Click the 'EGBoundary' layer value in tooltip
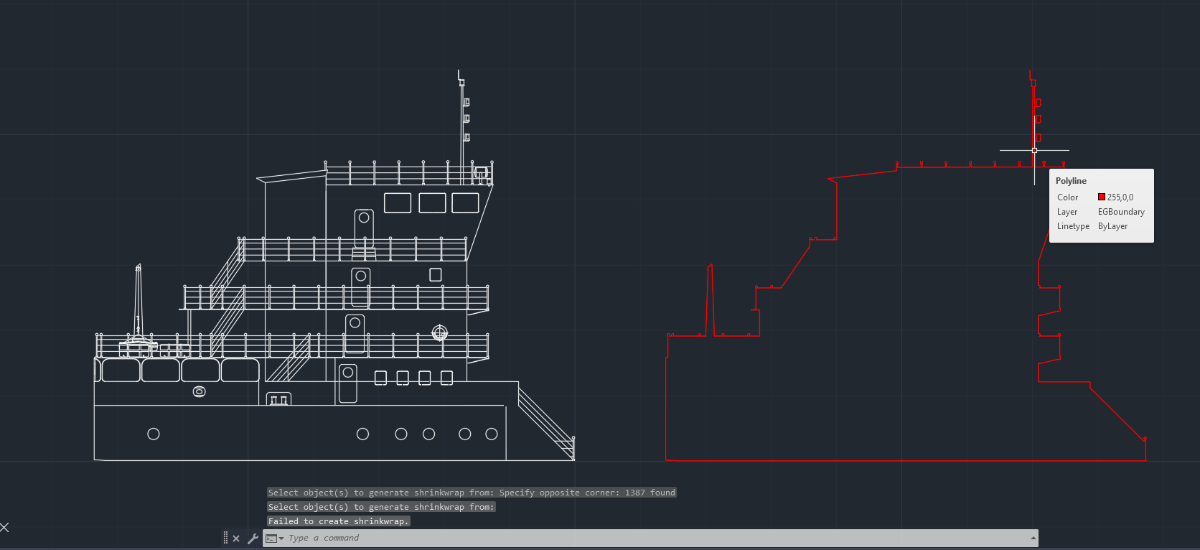This screenshot has height=550, width=1200. tap(1121, 212)
